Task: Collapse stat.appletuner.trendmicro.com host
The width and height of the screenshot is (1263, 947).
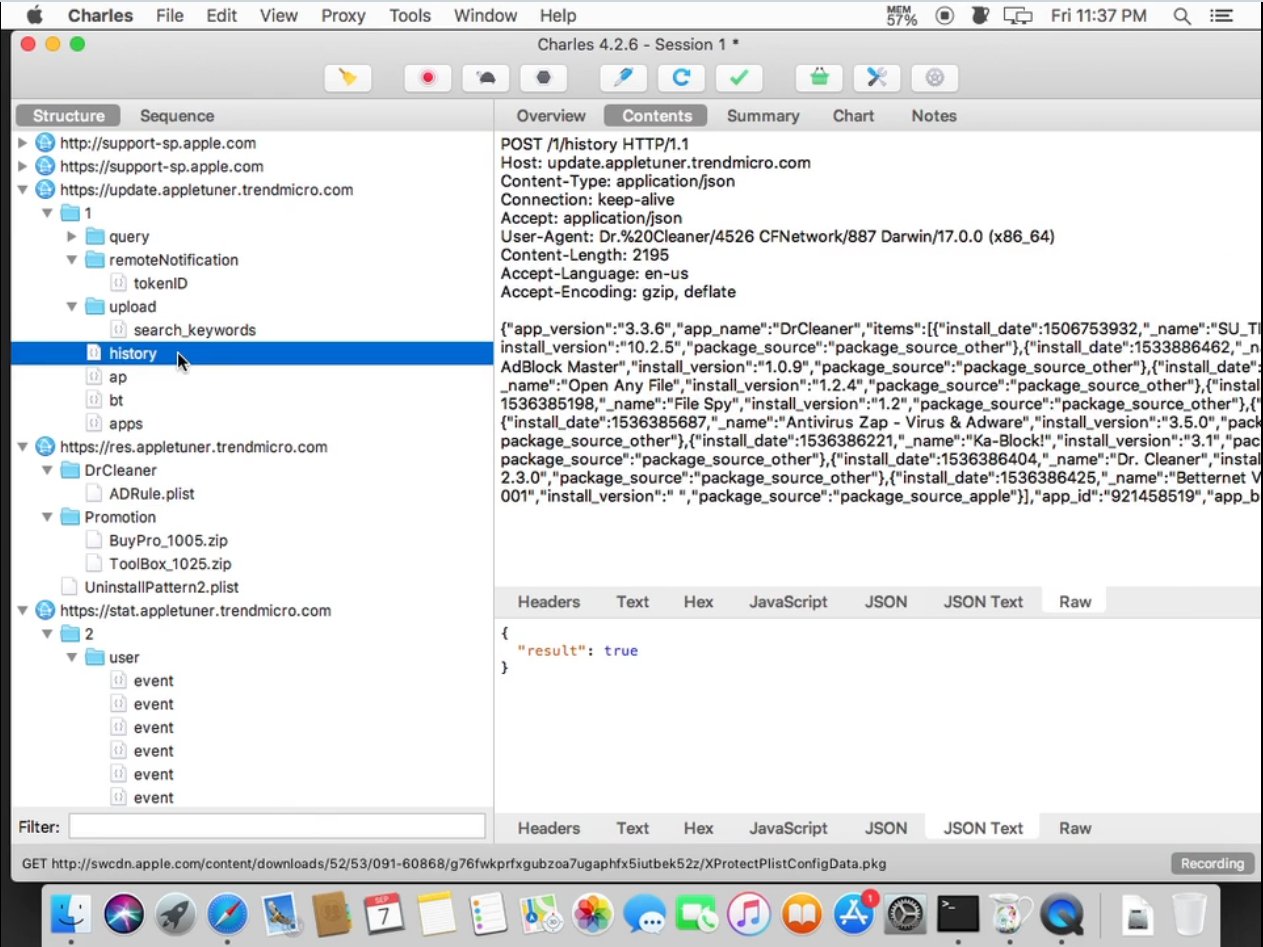Action: [x=24, y=611]
